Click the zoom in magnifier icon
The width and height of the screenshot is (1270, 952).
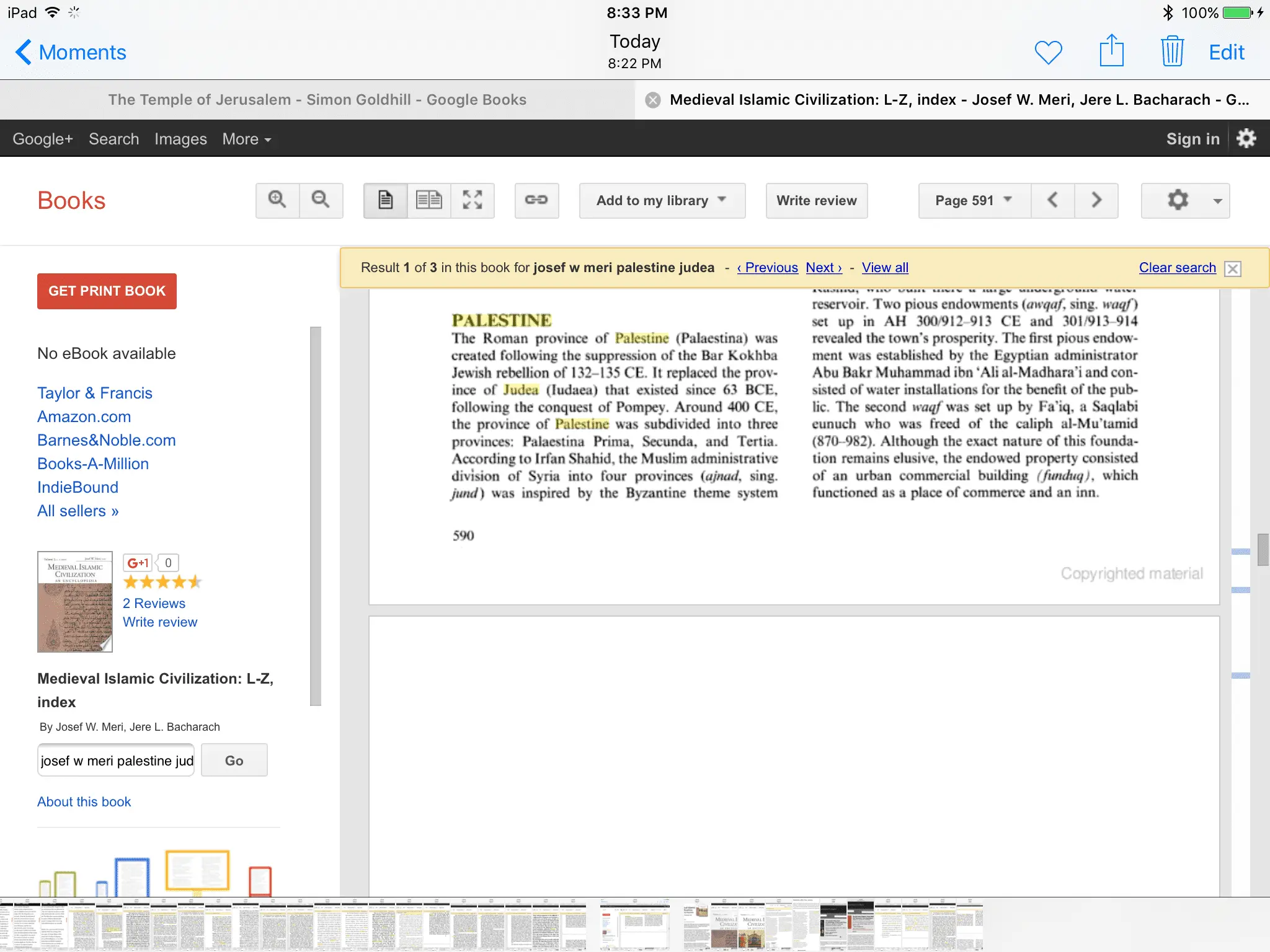point(277,200)
